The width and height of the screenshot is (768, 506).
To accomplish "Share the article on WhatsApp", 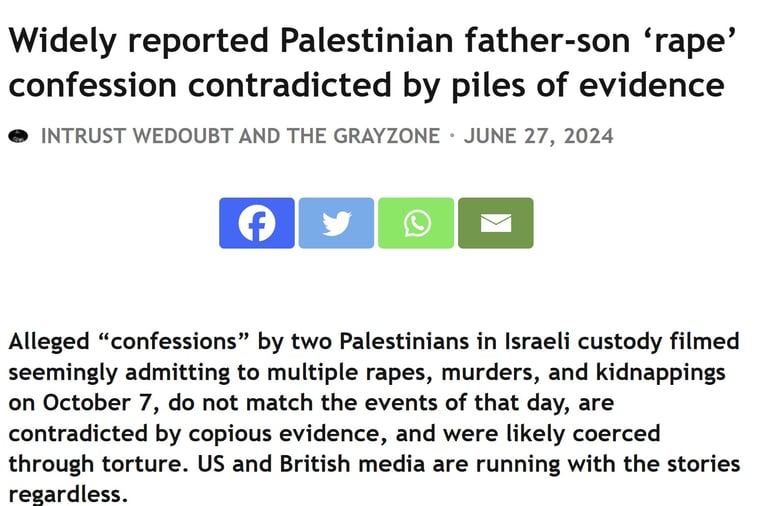I will coord(416,223).
